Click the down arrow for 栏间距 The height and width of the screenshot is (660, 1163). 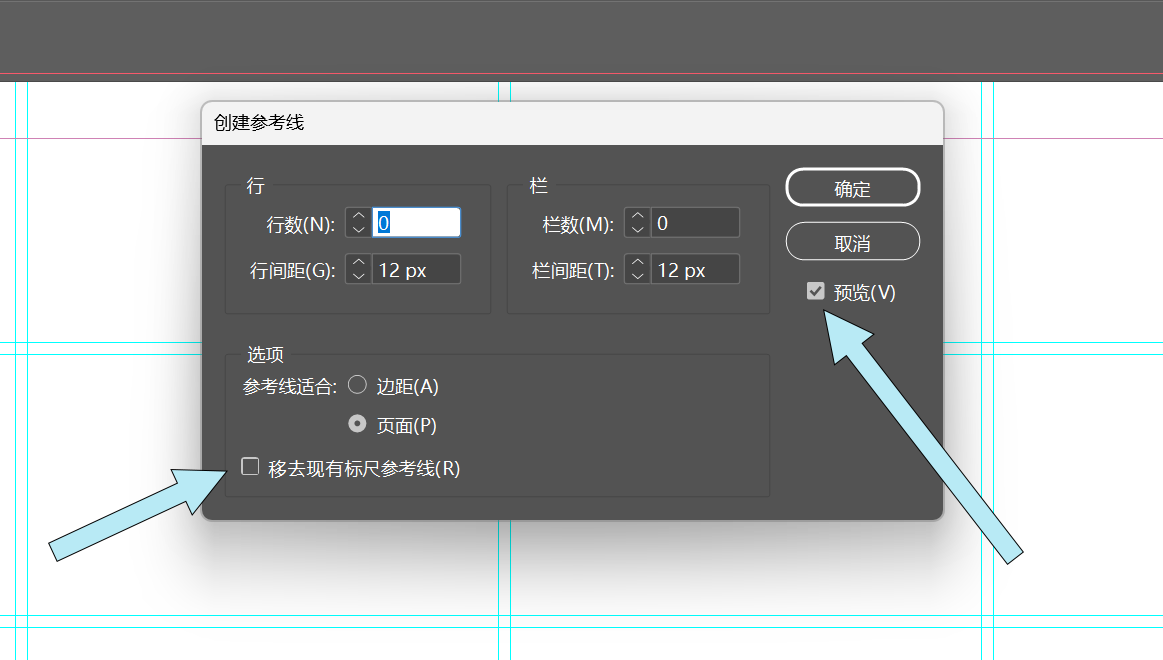click(637, 276)
